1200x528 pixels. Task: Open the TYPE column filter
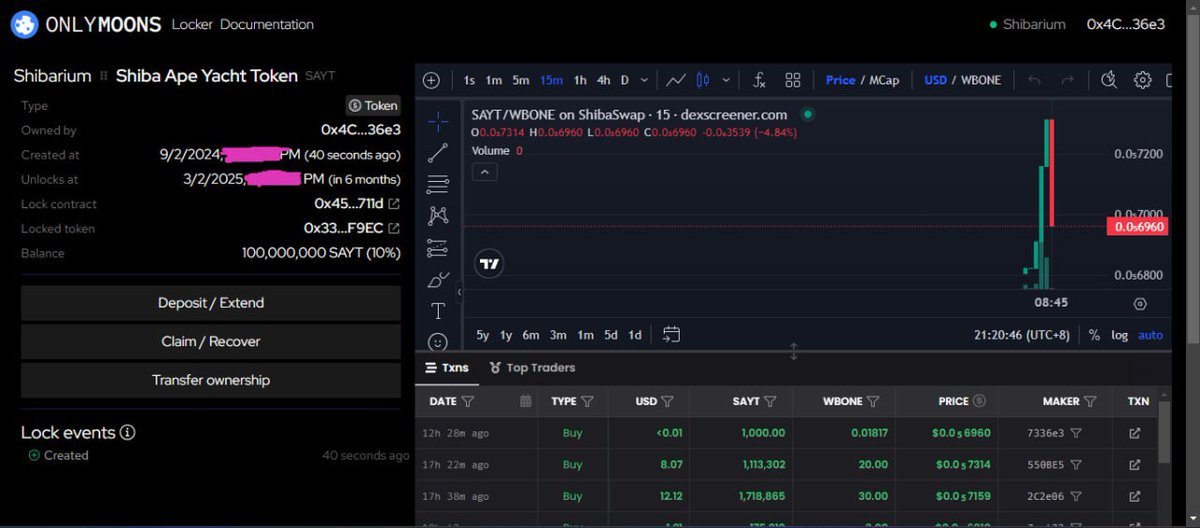pos(587,401)
